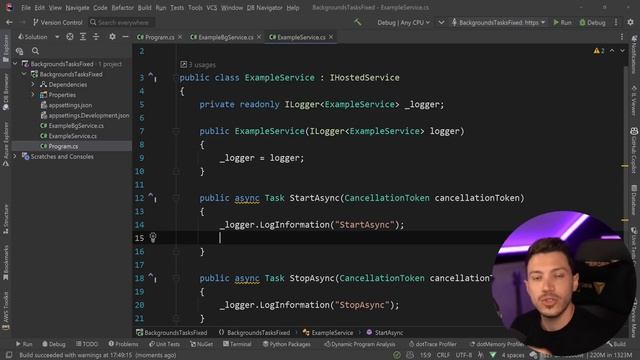Close the ExampleService.cs editor tab
The image size is (640, 360).
[331, 37]
